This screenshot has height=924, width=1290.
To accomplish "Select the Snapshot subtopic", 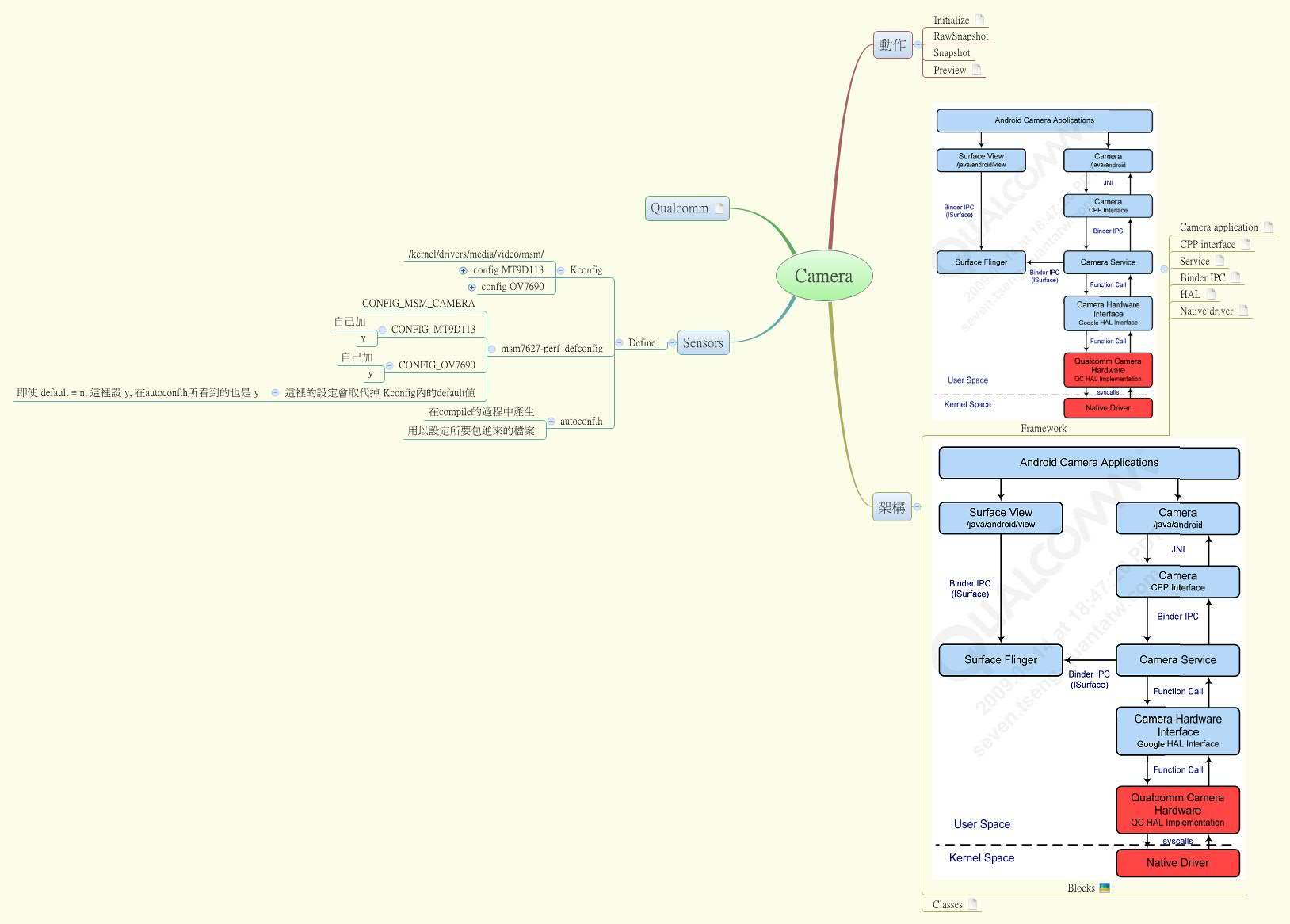I will [x=952, y=53].
